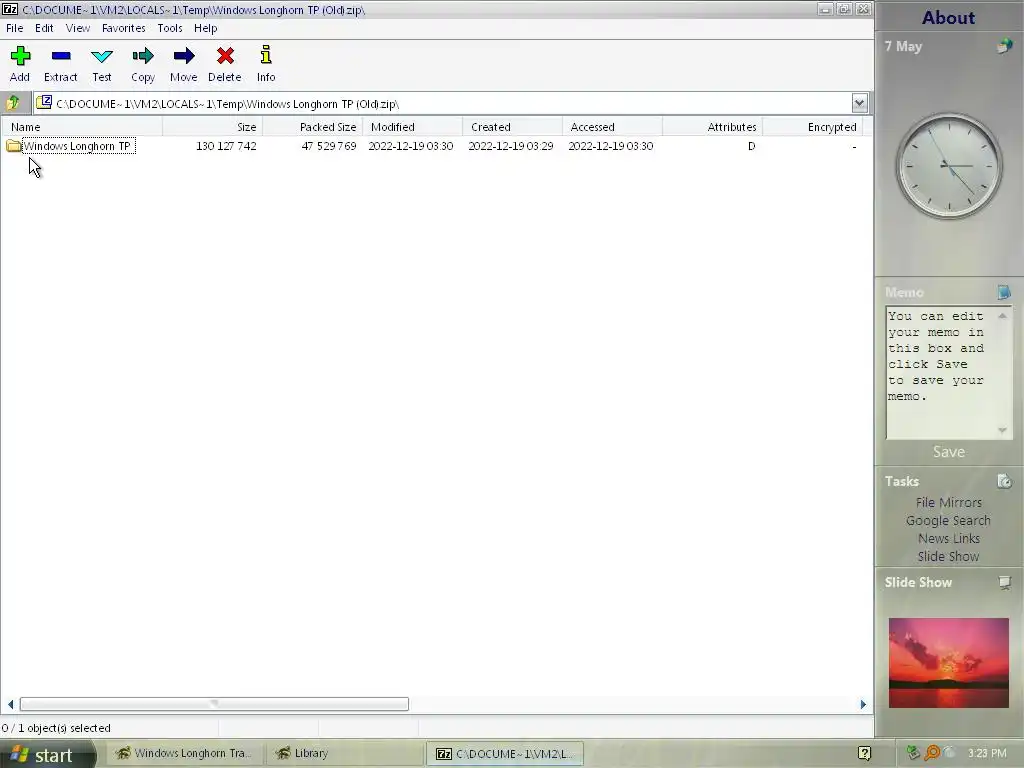Click the created date 2022-12-19 03:29
This screenshot has width=1024, height=768.
(x=511, y=146)
